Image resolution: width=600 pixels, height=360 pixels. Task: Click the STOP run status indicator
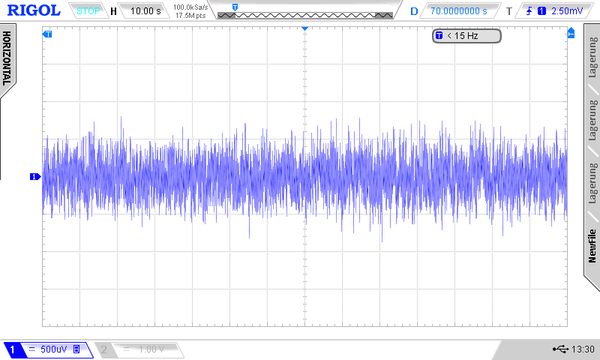(88, 11)
